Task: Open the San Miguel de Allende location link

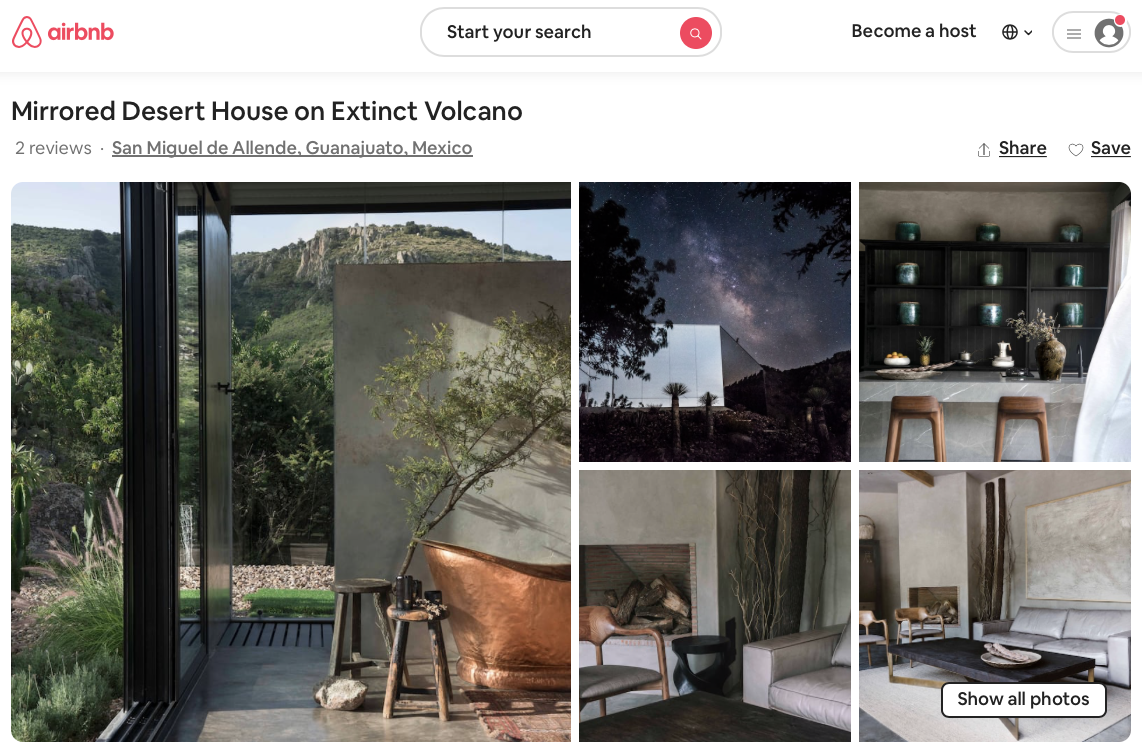Action: (x=292, y=148)
